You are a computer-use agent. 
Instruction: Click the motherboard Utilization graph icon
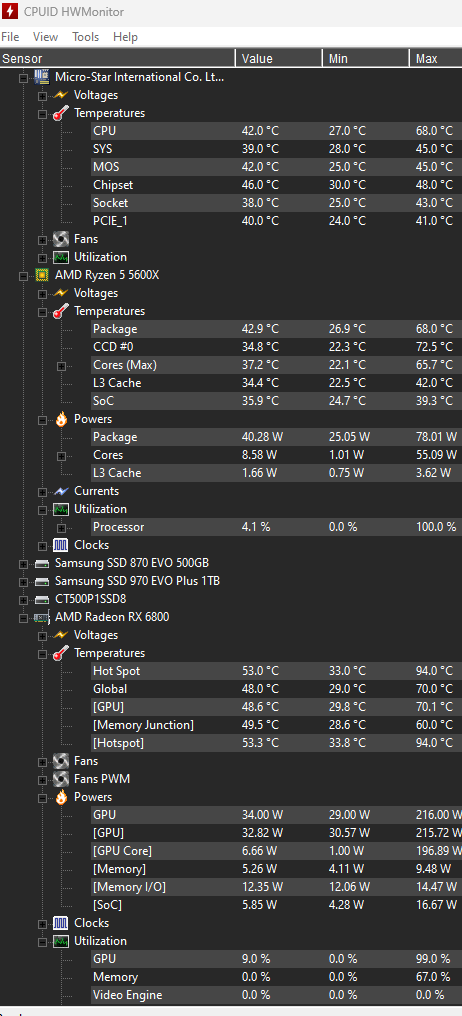tap(61, 257)
